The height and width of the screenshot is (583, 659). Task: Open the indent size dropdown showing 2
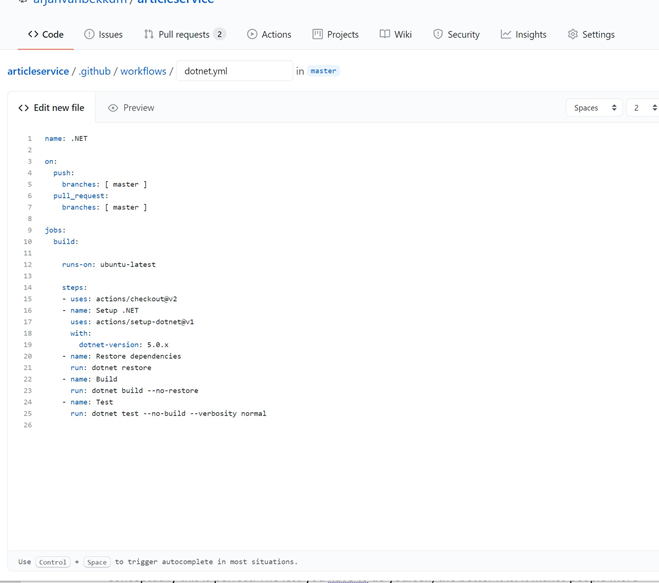644,108
